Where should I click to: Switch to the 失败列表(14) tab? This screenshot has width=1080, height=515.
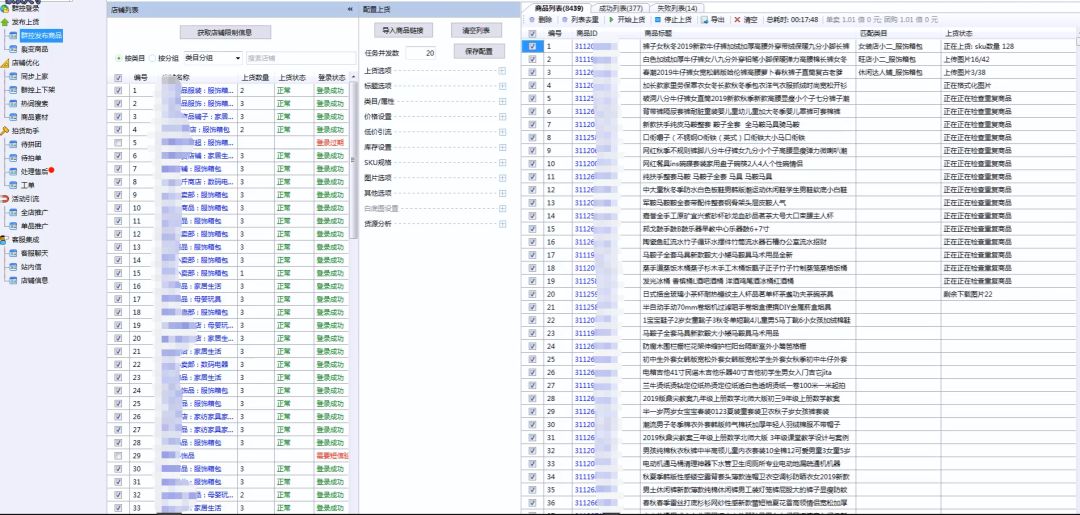pyautogui.click(x=678, y=7)
